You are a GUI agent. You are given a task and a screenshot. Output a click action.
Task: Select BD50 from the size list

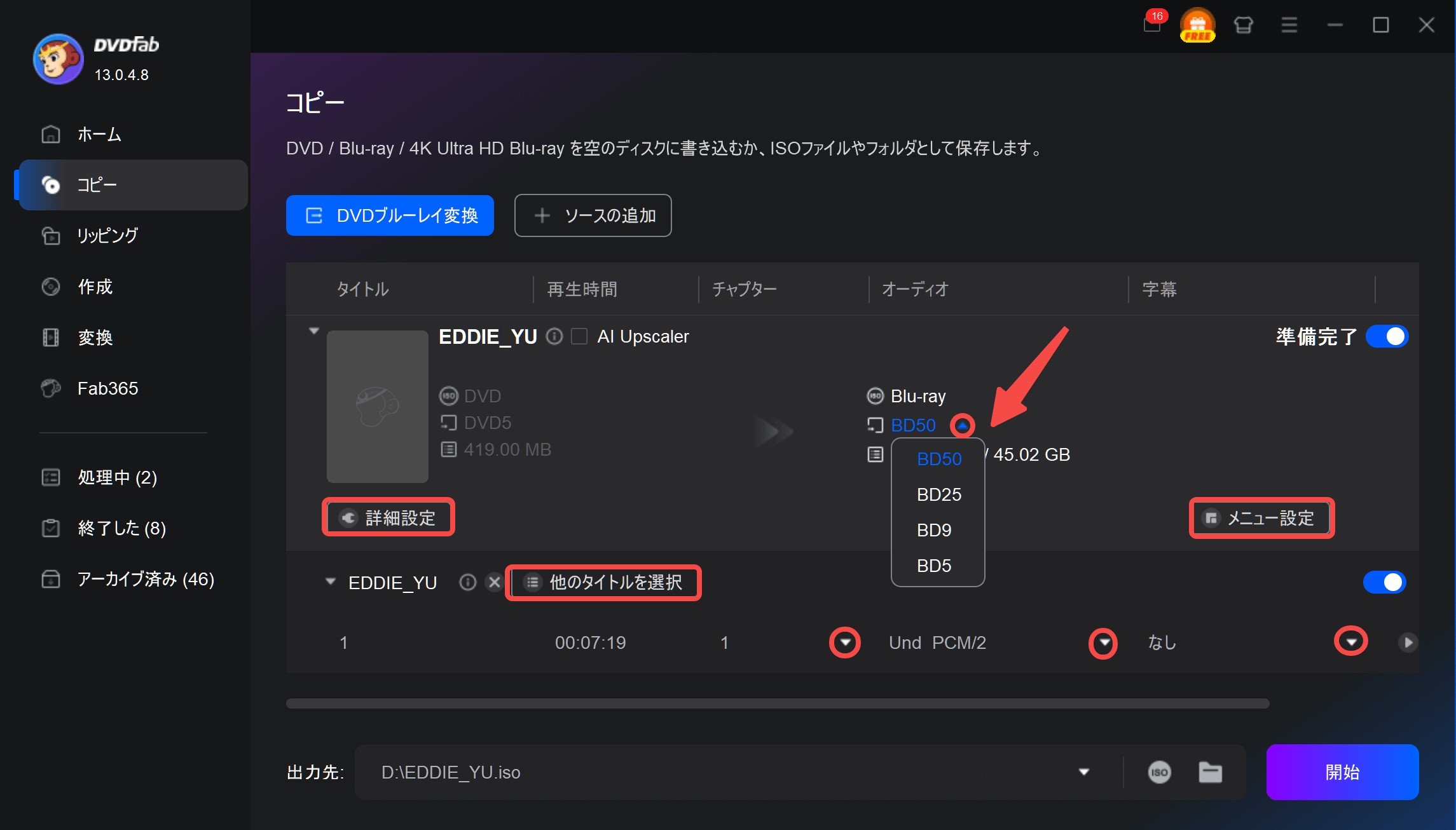938,459
